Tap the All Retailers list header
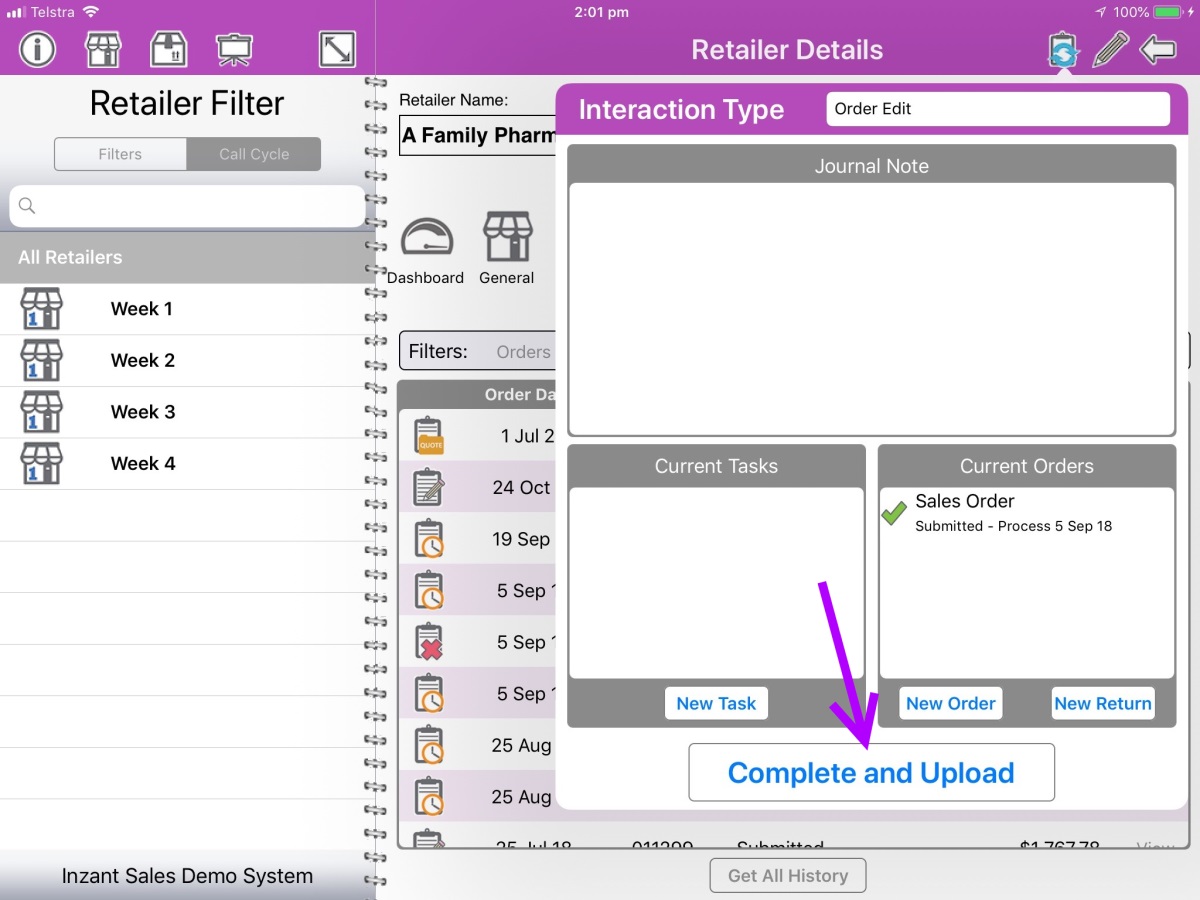Screen dimensions: 1200x900 (187, 257)
